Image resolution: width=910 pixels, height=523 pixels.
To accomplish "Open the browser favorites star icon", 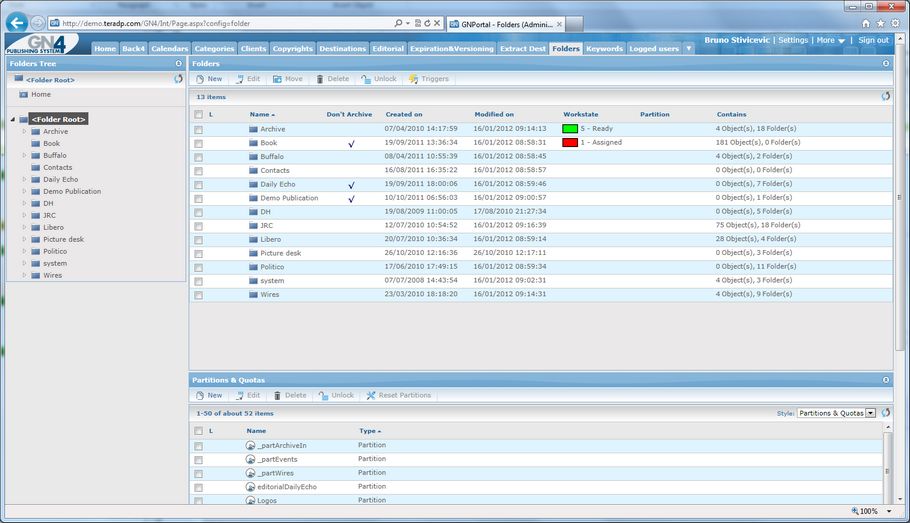I will click(x=880, y=24).
